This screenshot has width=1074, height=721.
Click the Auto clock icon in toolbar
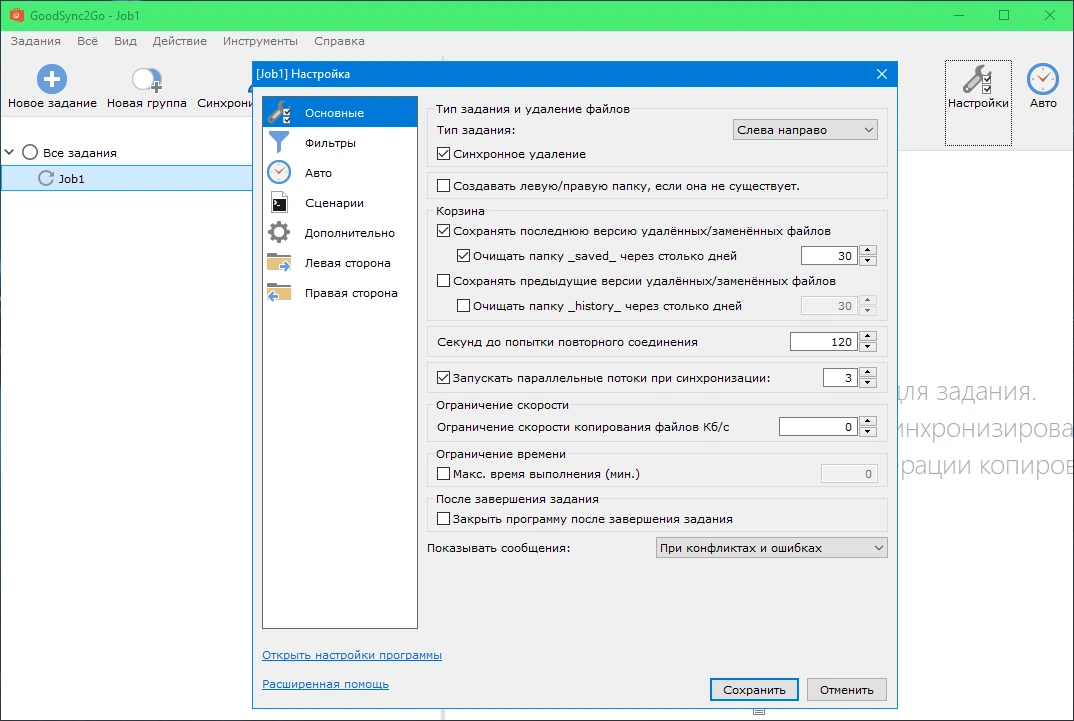click(1042, 79)
